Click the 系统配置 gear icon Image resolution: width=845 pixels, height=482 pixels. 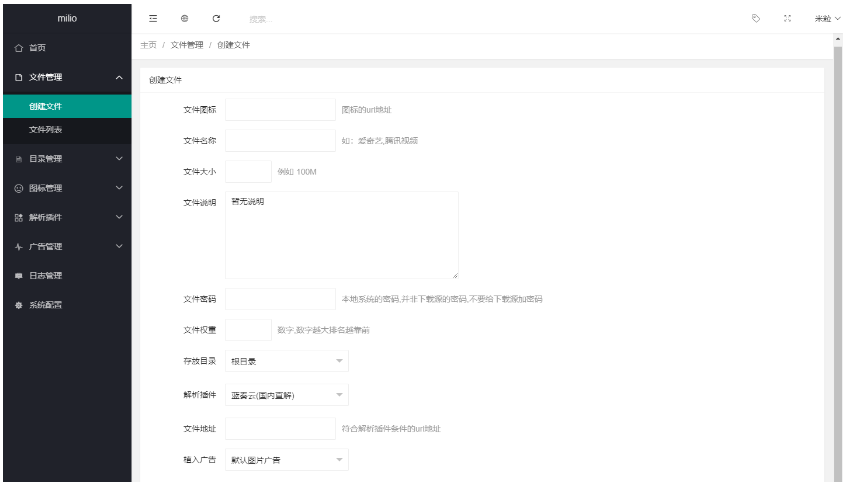click(x=19, y=305)
